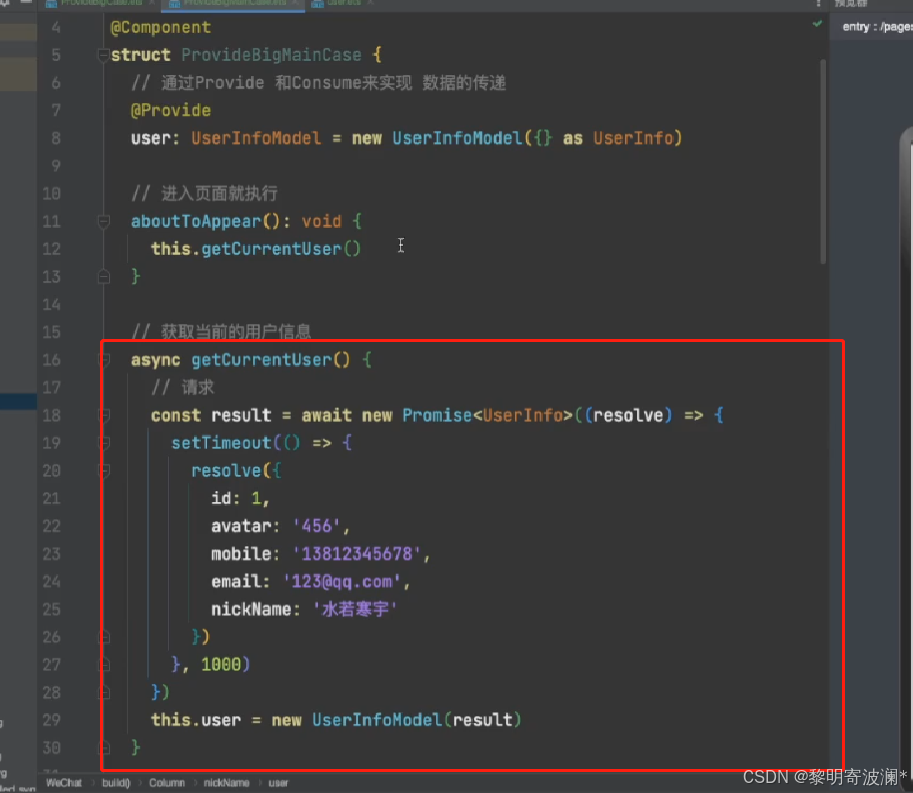Click line number 18 in the gutter
Screen dimensions: 913x793
[51, 415]
